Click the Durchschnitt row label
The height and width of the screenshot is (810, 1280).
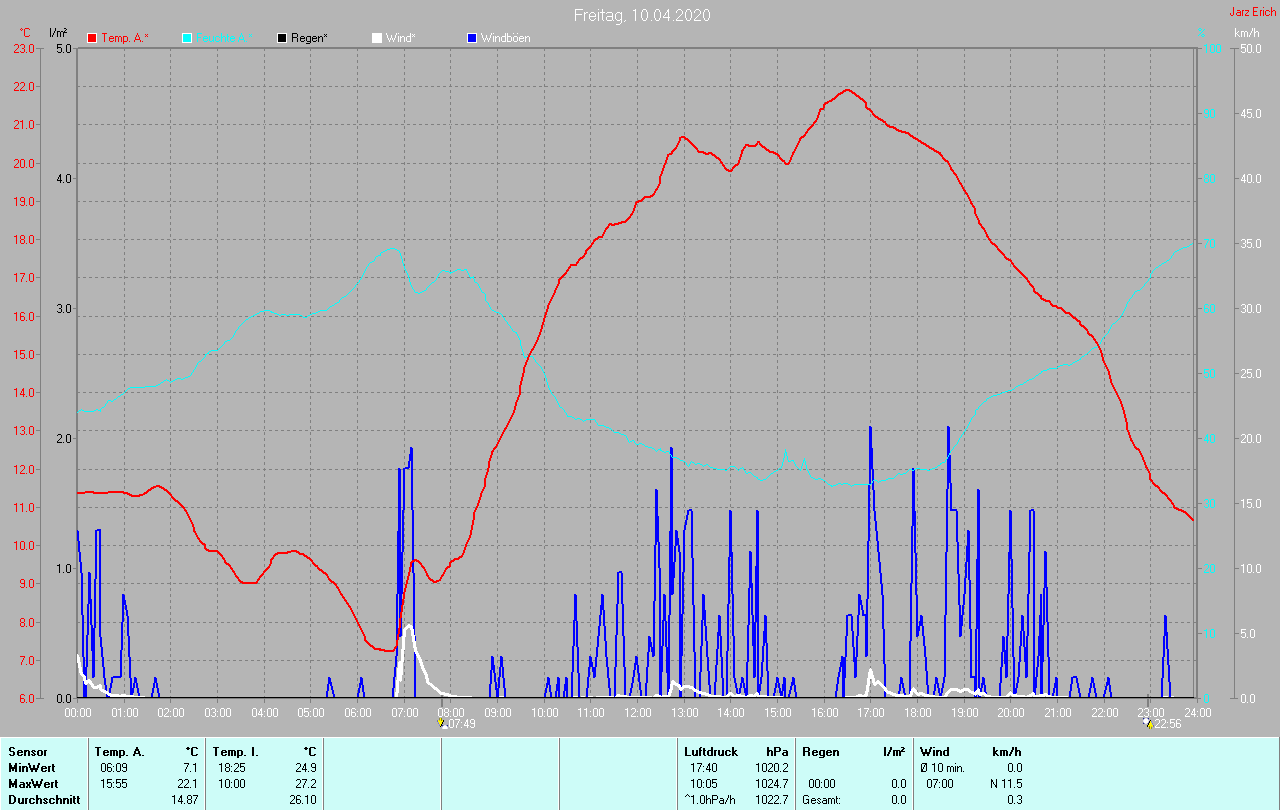click(44, 800)
